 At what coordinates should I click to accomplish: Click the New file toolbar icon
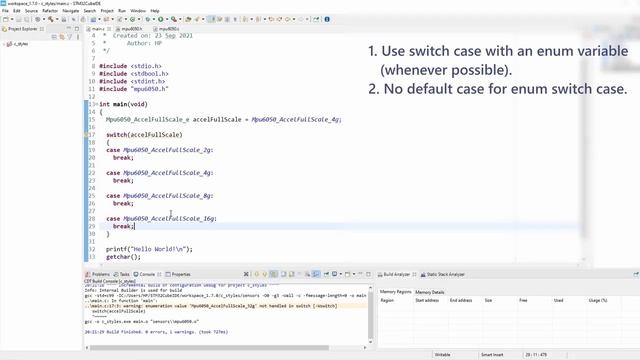pos(5,19)
